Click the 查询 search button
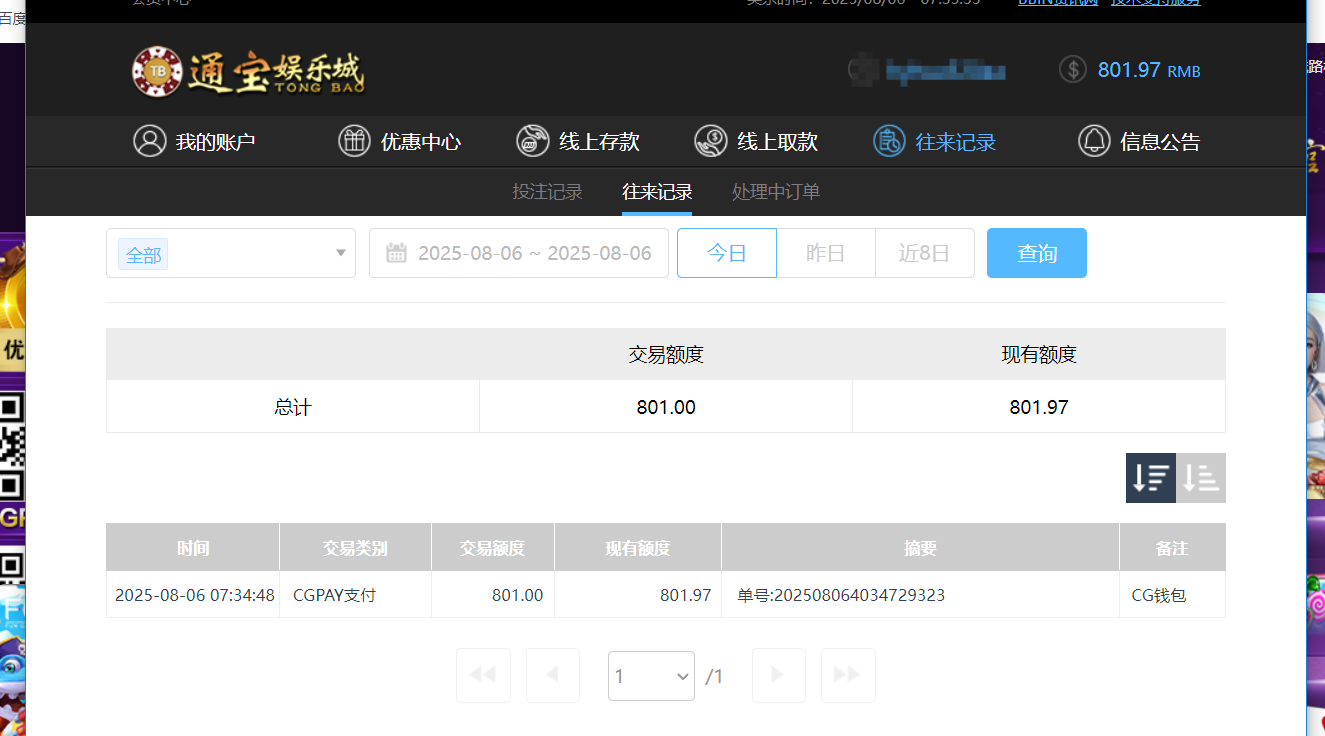Viewport: 1325px width, 736px height. click(1036, 253)
